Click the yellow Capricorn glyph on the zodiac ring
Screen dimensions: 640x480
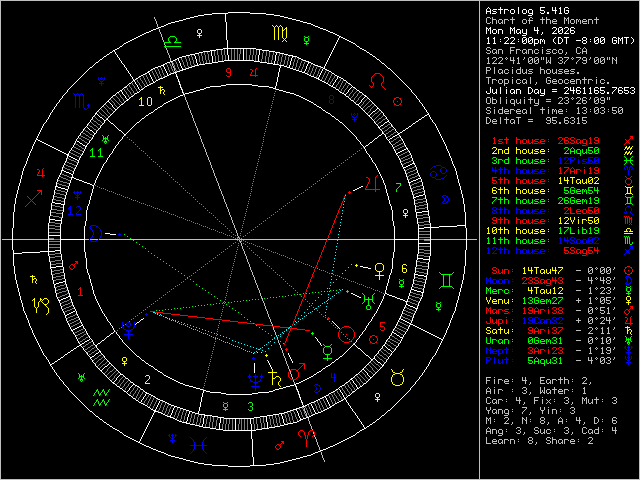pyautogui.click(x=41, y=306)
